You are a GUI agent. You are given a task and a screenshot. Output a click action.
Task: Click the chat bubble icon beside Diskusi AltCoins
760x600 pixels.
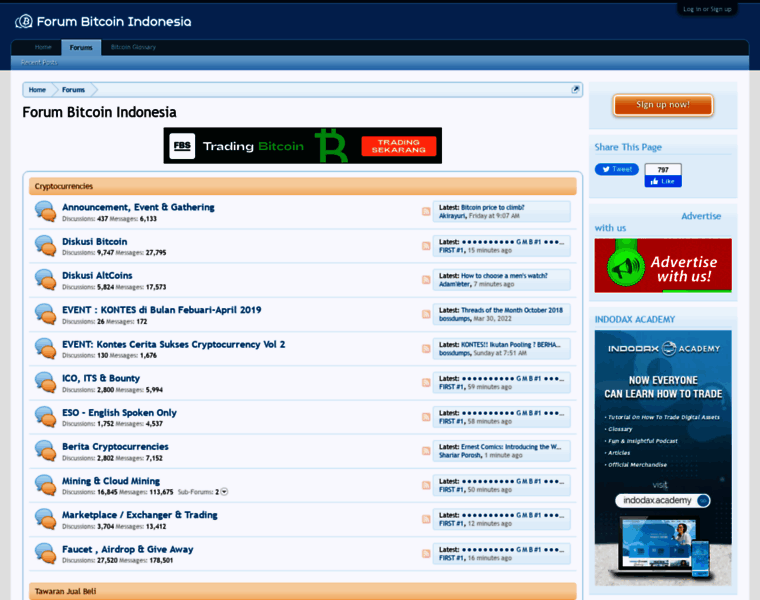(x=46, y=280)
